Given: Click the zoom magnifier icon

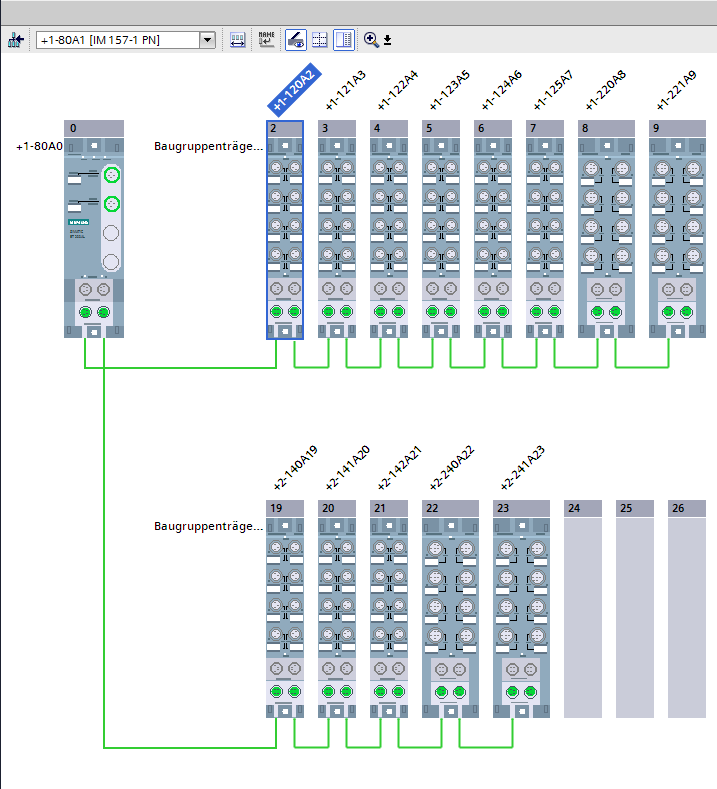Looking at the screenshot, I should [x=371, y=40].
